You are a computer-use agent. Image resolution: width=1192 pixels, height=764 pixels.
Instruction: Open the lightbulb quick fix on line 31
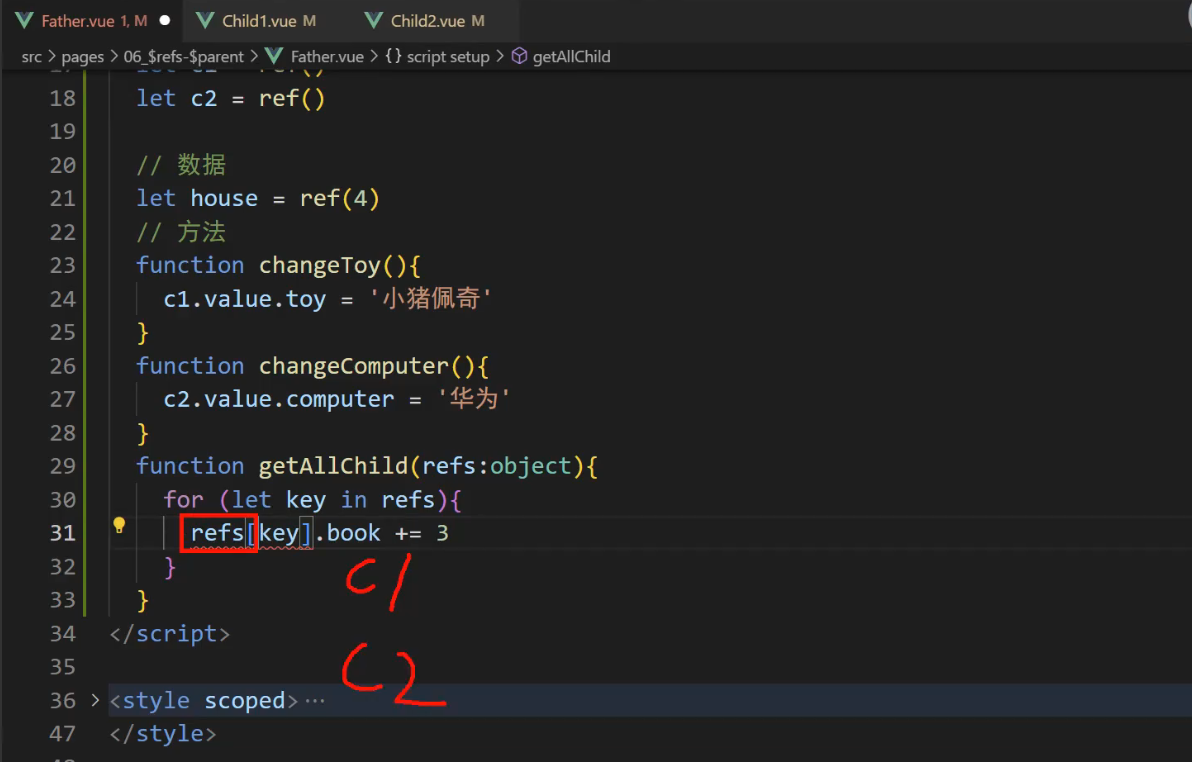point(119,525)
